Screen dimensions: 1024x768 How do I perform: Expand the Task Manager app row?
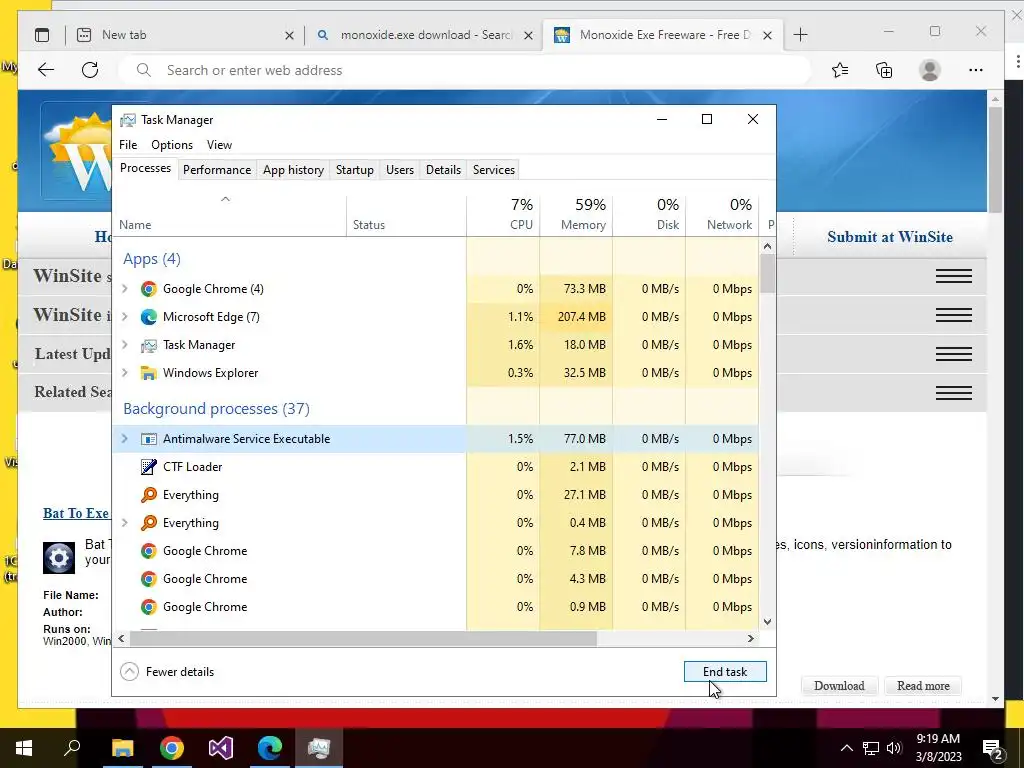pyautogui.click(x=125, y=345)
